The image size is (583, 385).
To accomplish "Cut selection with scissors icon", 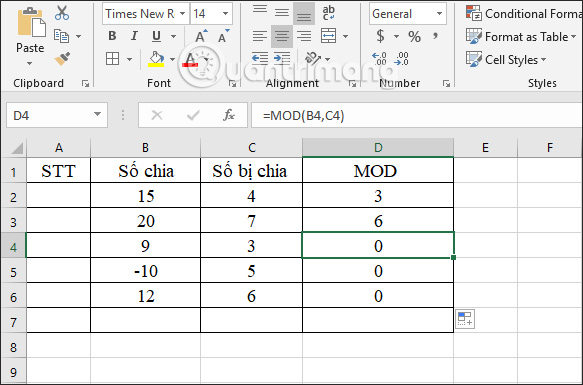I will (x=62, y=13).
